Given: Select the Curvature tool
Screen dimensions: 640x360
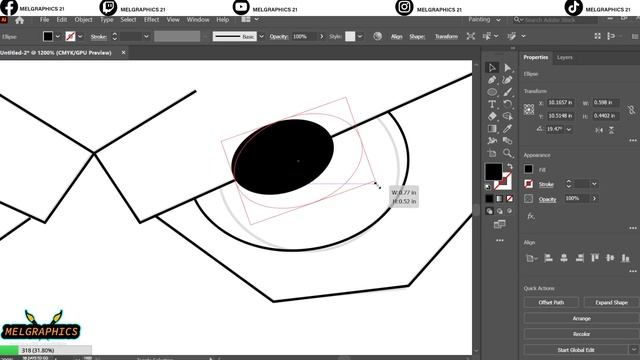Looking at the screenshot, I should point(507,80).
